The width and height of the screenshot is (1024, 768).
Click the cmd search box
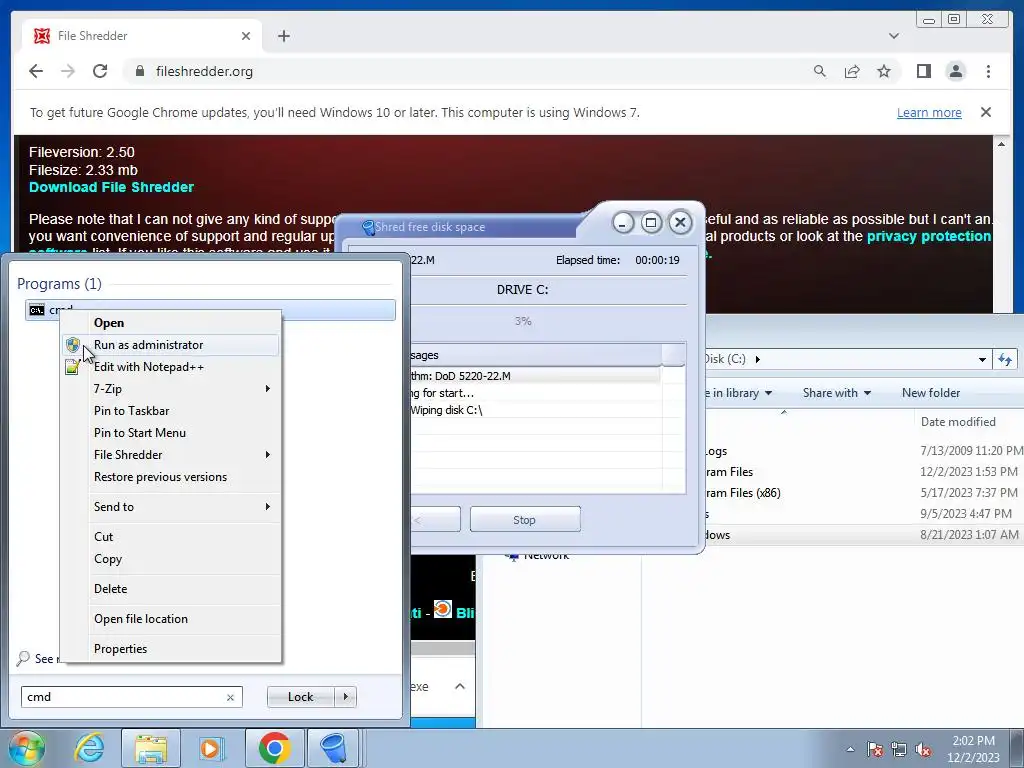click(x=124, y=697)
